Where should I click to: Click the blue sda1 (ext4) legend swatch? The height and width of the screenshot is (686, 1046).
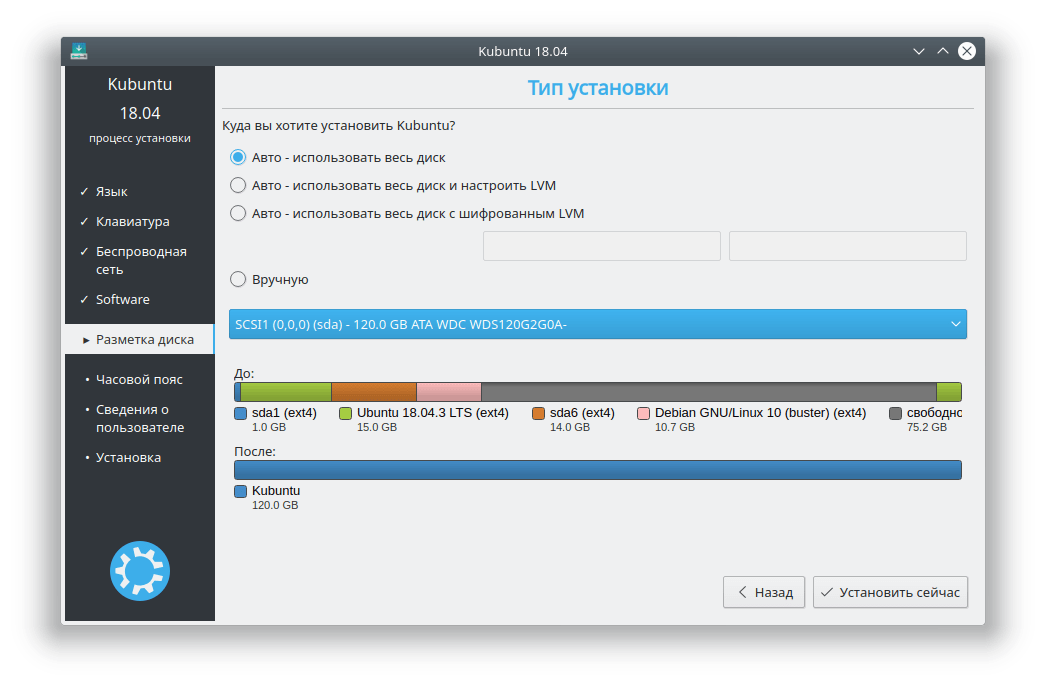(241, 414)
